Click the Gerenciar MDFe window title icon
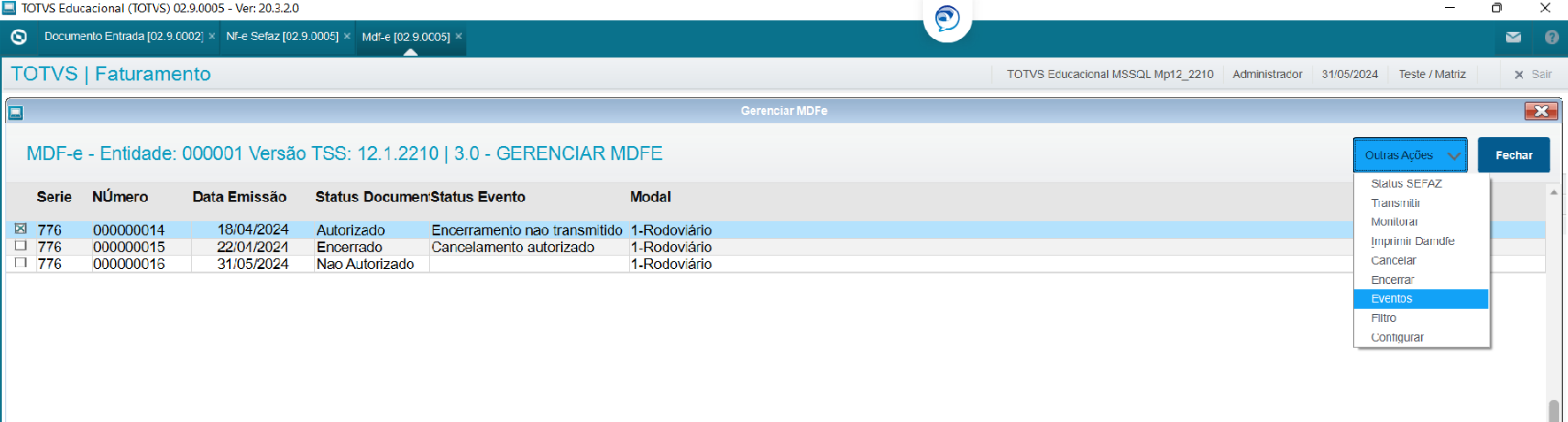 coord(16,112)
